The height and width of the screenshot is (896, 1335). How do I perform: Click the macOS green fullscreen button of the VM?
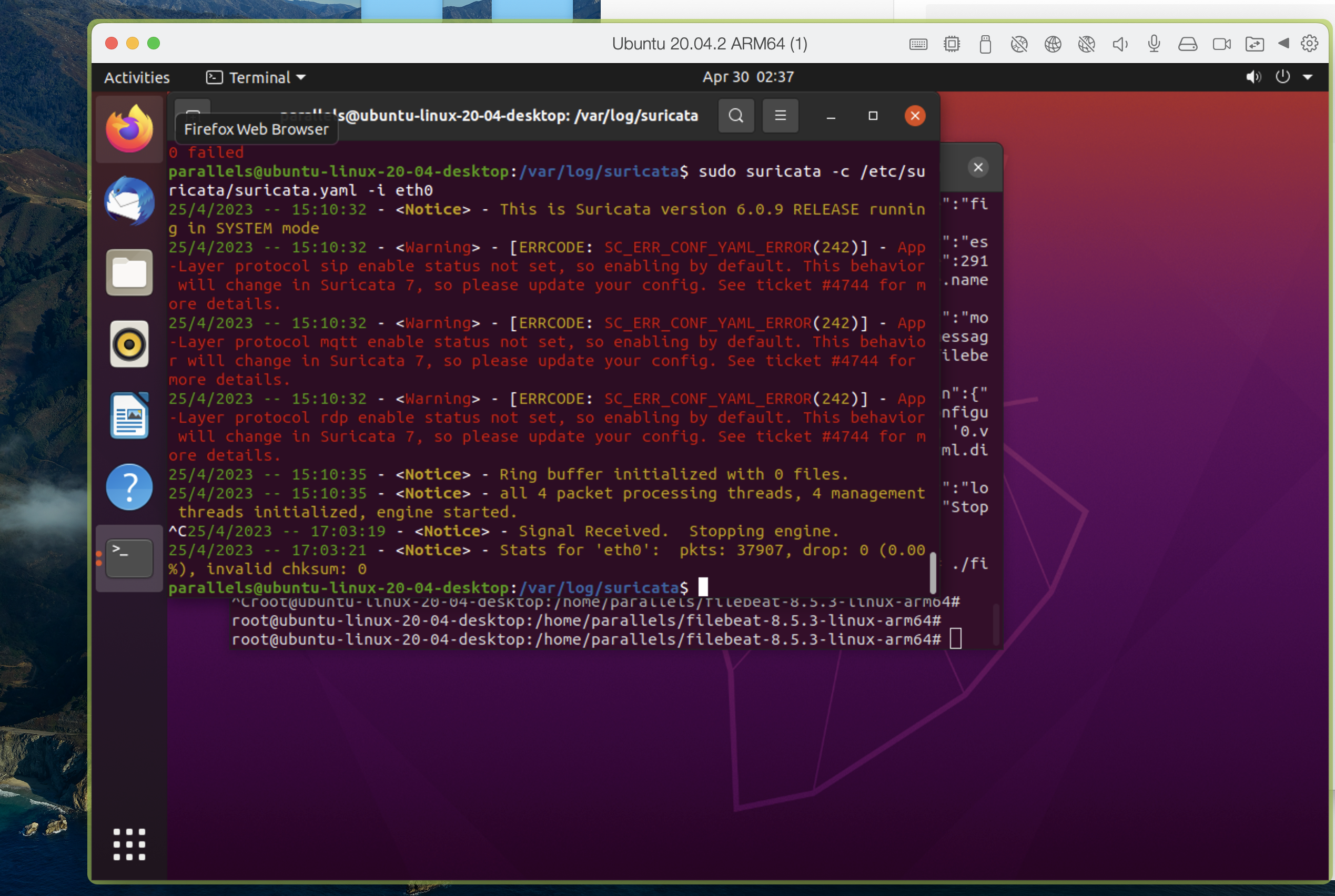point(154,44)
